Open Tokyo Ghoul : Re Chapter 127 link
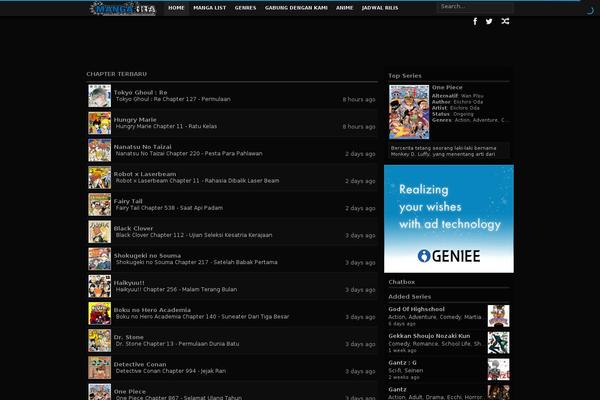This screenshot has width=600, height=400. (173, 99)
